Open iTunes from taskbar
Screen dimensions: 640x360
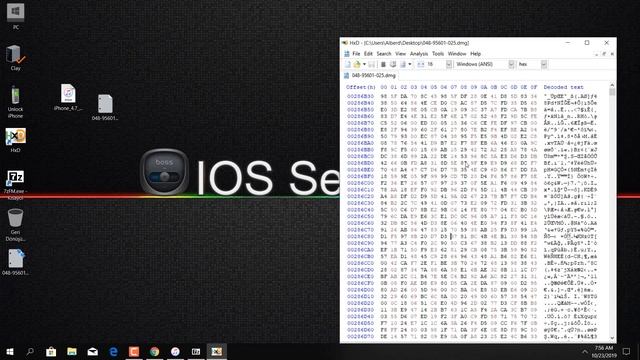(x=175, y=351)
